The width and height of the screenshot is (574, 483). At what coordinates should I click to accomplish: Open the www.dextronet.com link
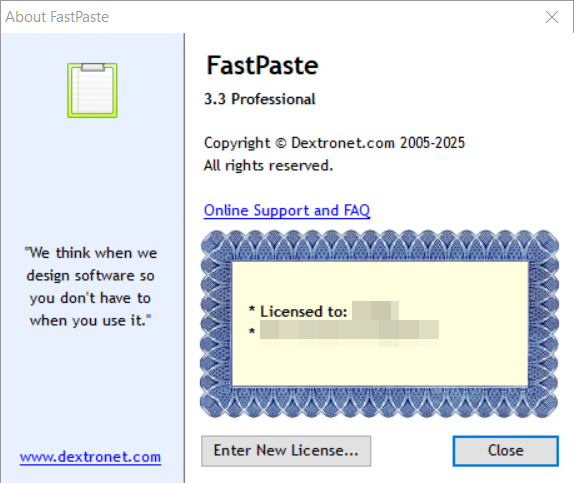point(90,457)
